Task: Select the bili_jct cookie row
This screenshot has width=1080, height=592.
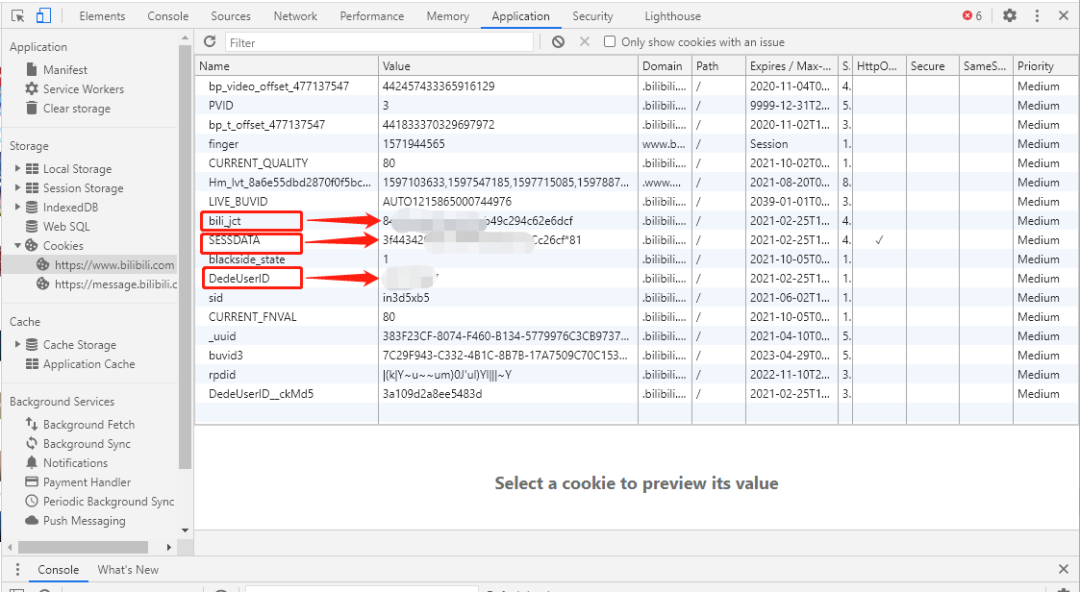Action: click(636, 221)
